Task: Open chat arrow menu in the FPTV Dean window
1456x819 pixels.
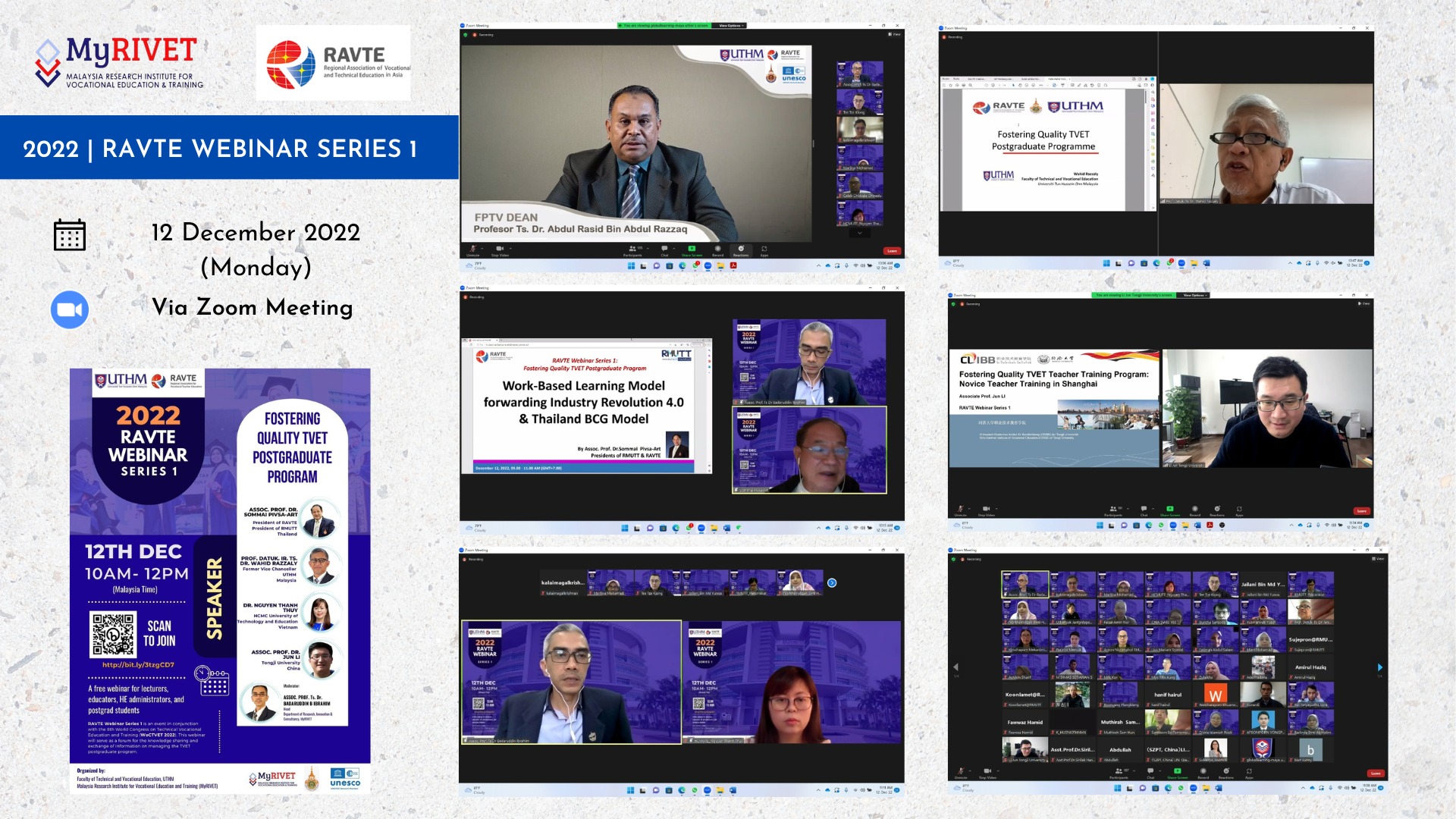Action: coord(673,247)
